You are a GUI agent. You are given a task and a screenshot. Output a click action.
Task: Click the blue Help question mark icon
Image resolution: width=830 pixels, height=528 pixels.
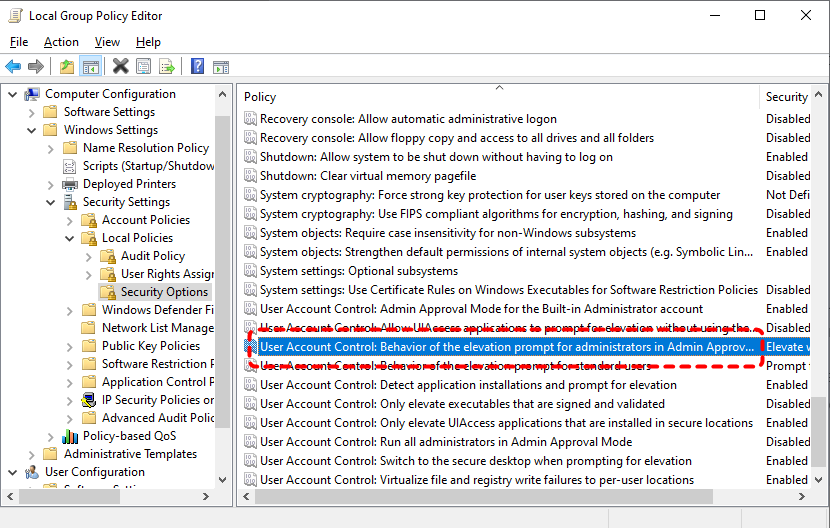point(197,67)
